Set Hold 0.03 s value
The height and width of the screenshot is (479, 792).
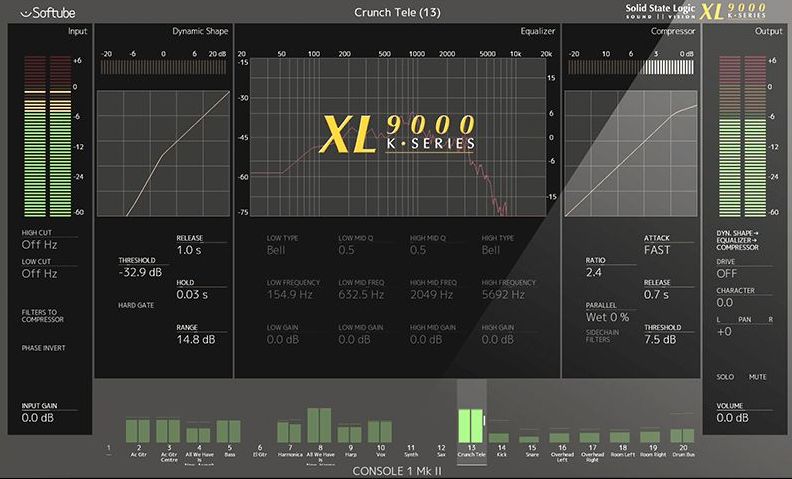[x=192, y=295]
